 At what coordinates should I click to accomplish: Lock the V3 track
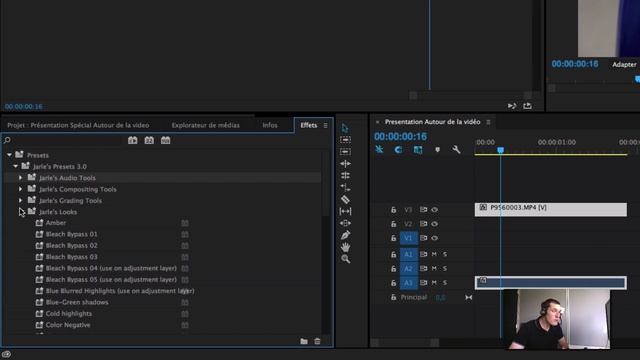point(393,210)
